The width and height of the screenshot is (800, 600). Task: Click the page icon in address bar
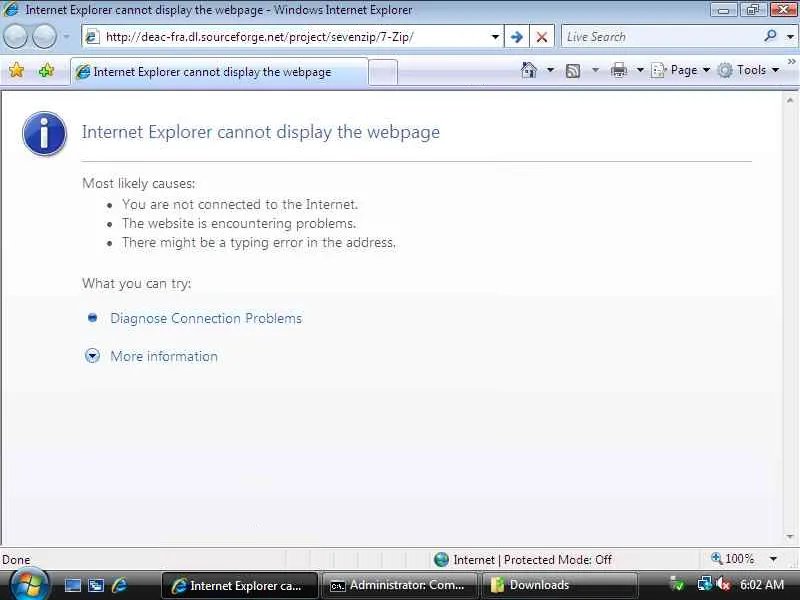click(92, 37)
